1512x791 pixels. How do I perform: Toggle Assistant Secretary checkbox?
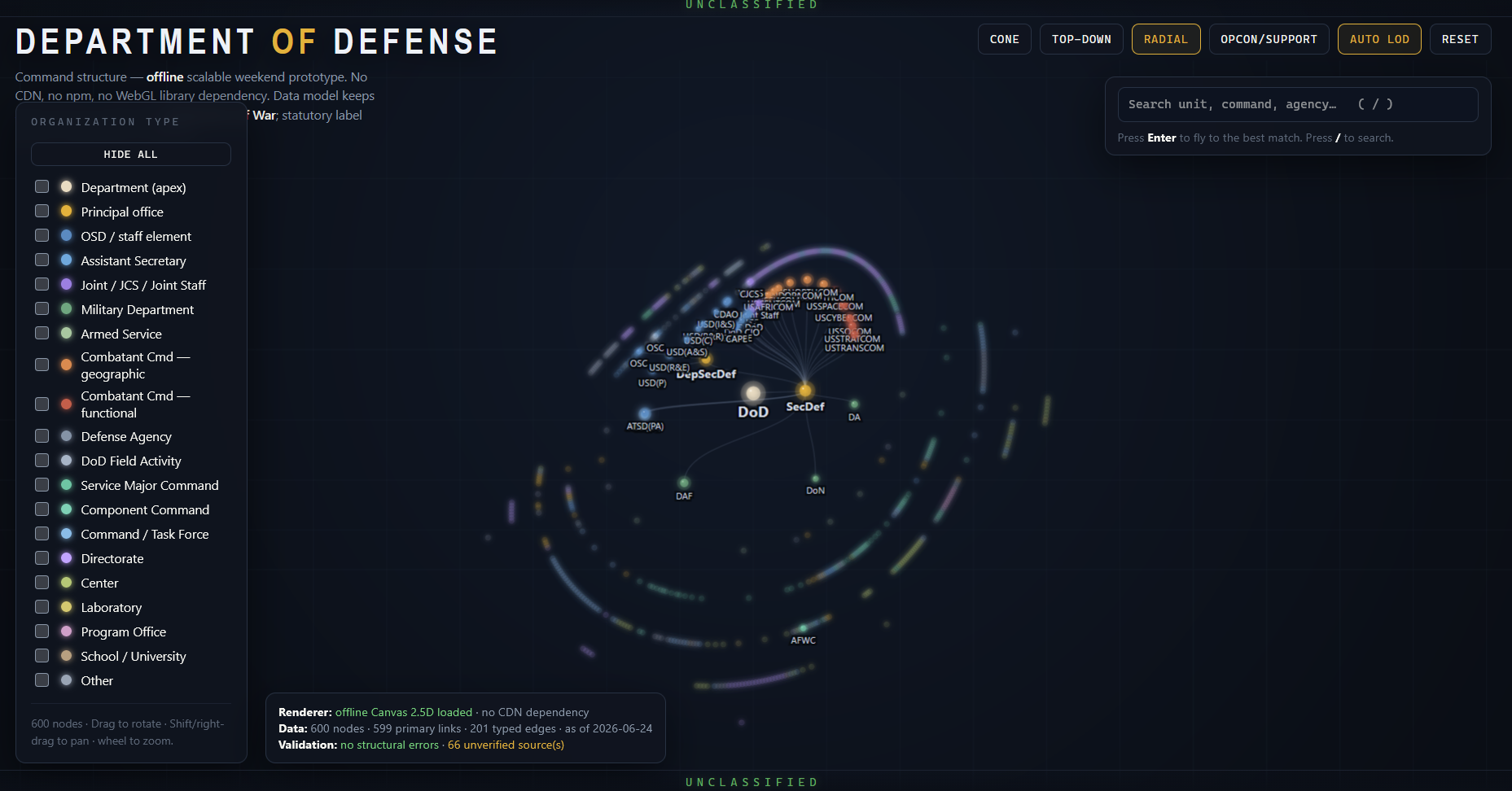[x=42, y=260]
